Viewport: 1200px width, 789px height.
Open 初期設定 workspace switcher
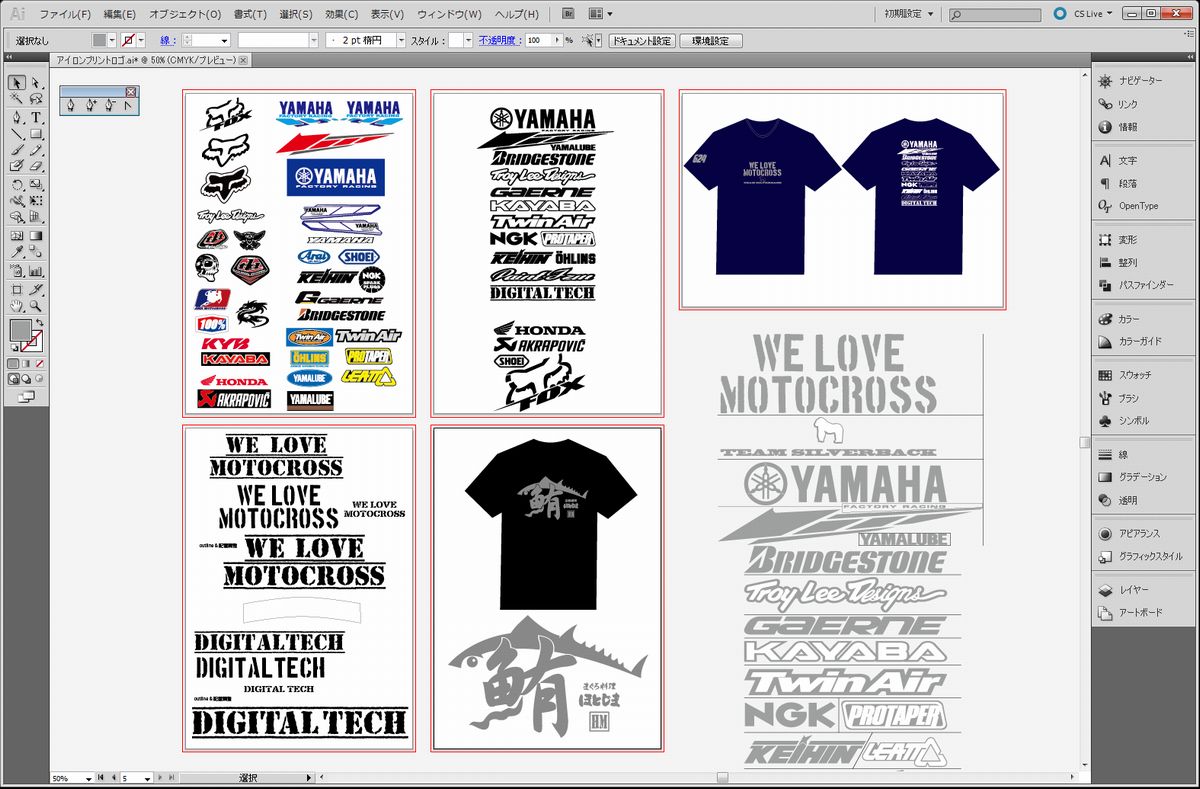[x=909, y=14]
